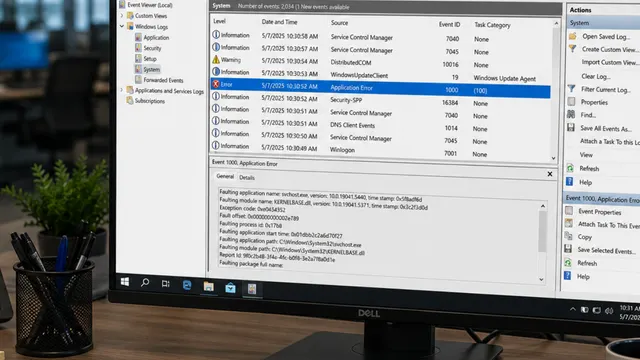This screenshot has width=640, height=360.
Task: Click Help under Event 1000 actions
Action: pos(583,277)
